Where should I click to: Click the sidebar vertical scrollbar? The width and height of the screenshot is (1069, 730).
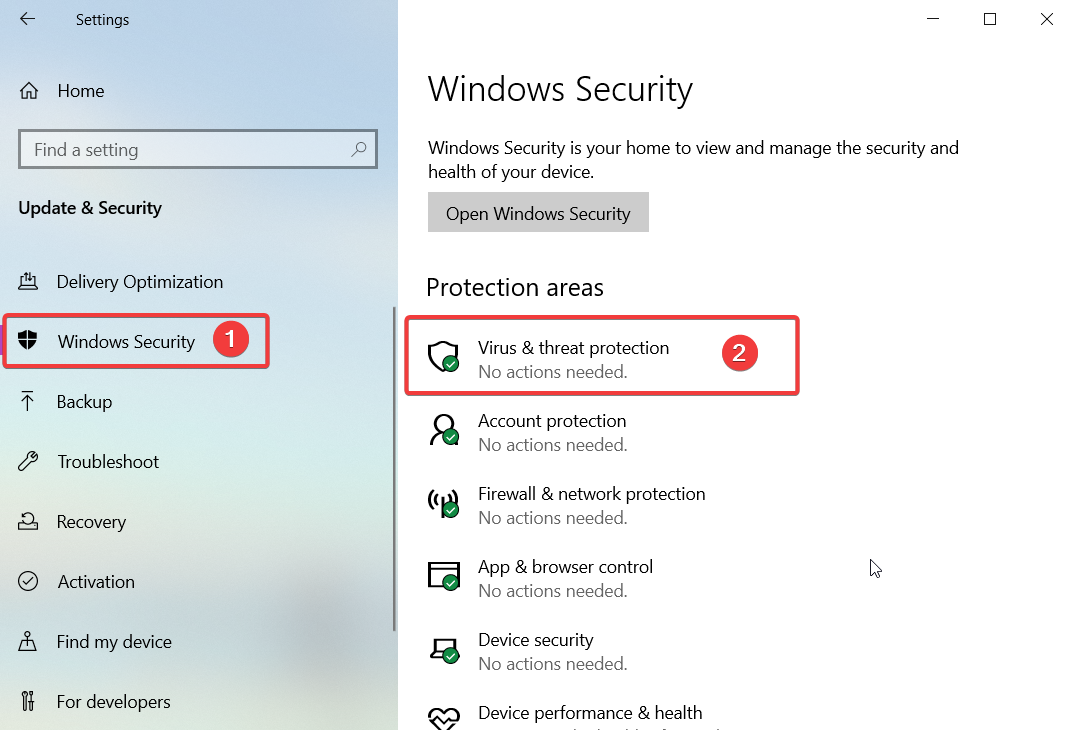pos(394,469)
